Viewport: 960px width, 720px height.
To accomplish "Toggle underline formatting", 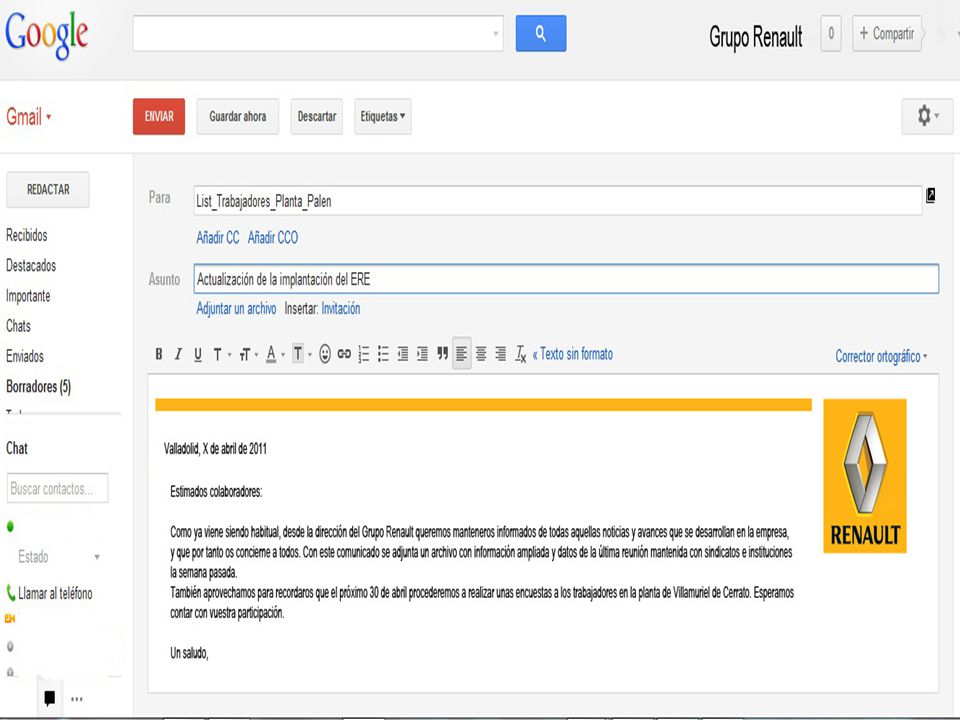I will 198,354.
